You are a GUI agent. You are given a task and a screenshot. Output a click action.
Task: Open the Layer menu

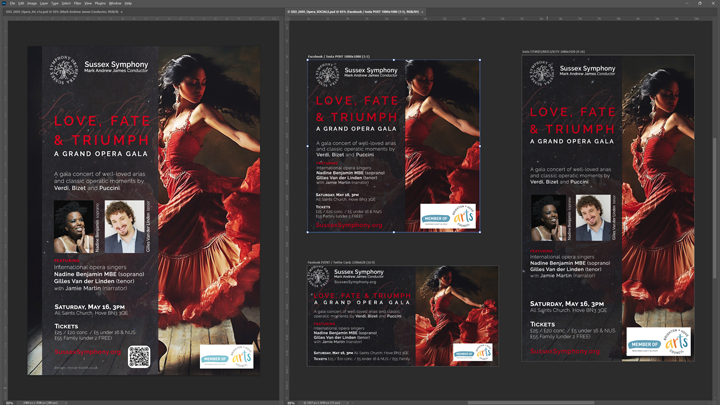pos(44,3)
